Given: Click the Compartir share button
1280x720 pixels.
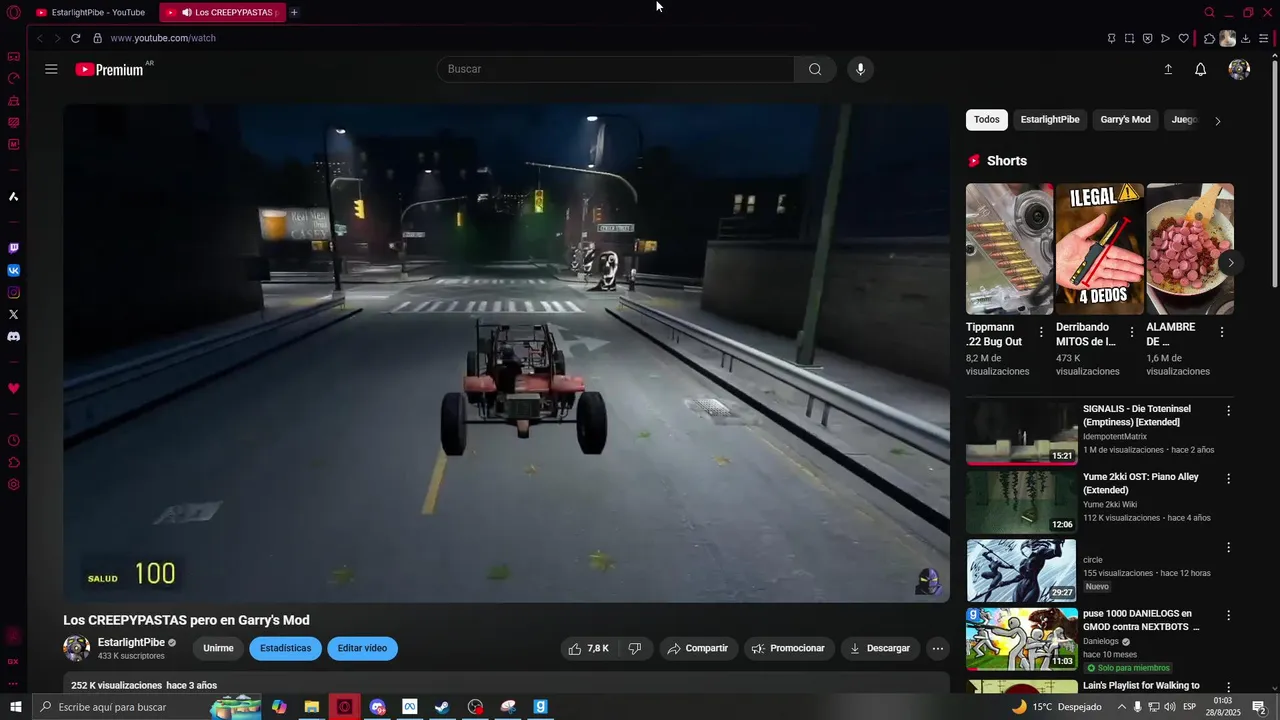Looking at the screenshot, I should 698,648.
